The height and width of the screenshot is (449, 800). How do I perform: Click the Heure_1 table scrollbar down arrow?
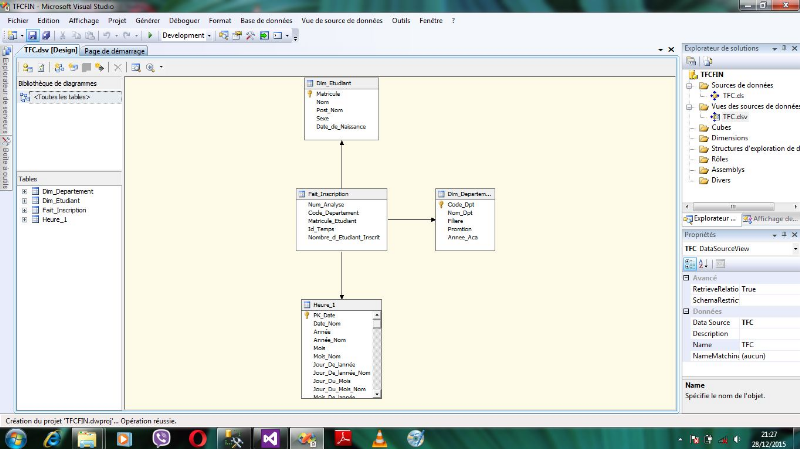[377, 393]
